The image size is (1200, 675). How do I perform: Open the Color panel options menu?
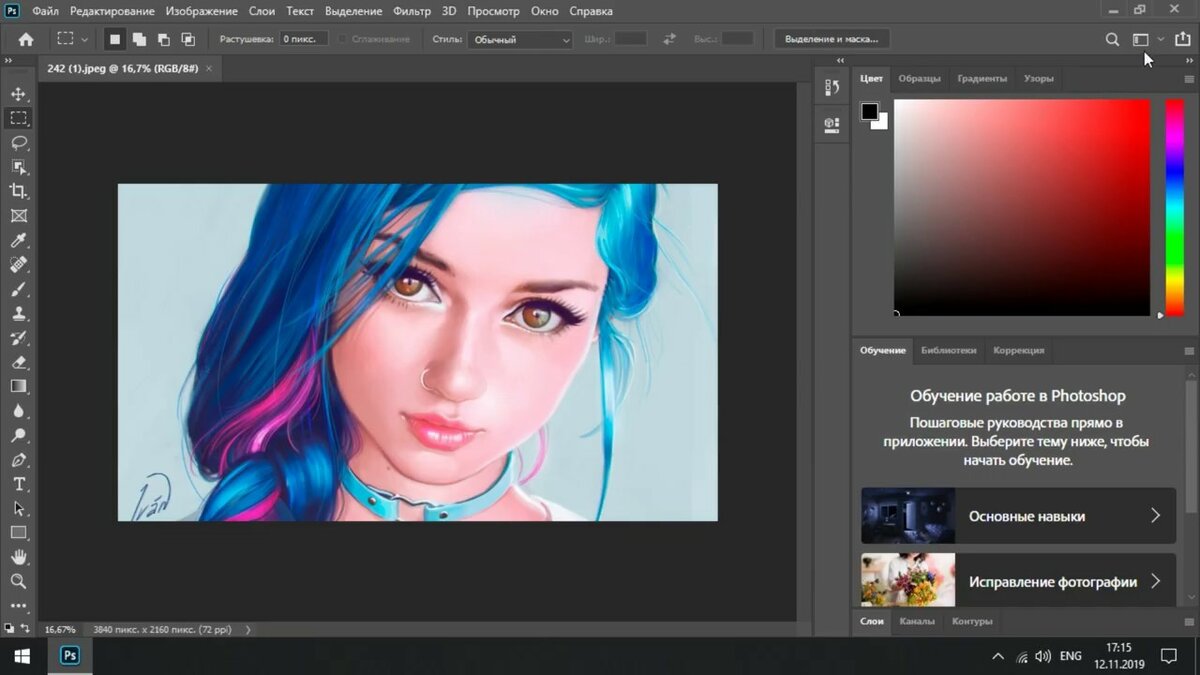click(x=1189, y=79)
